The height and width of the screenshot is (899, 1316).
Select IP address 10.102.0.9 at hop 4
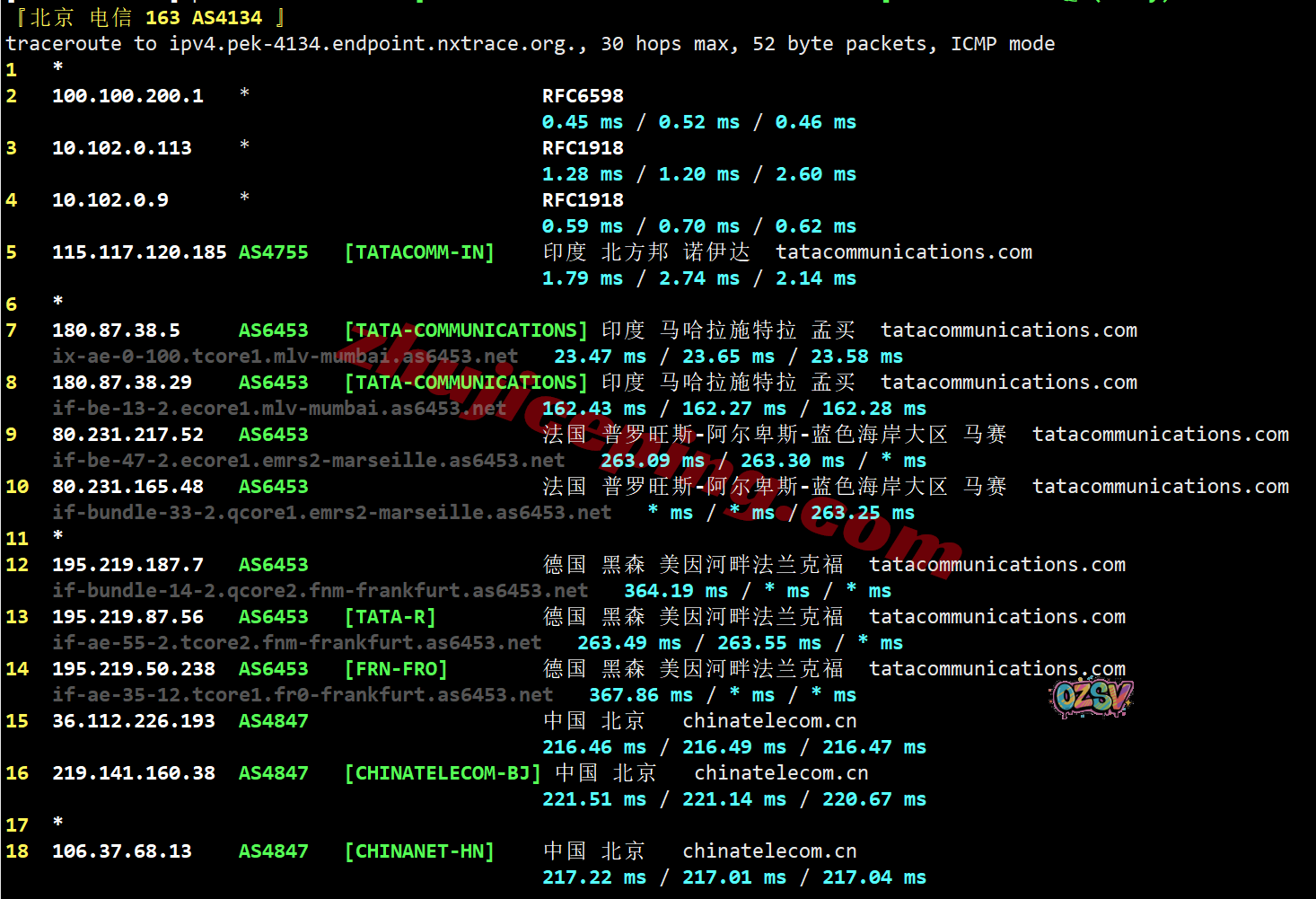[x=110, y=200]
